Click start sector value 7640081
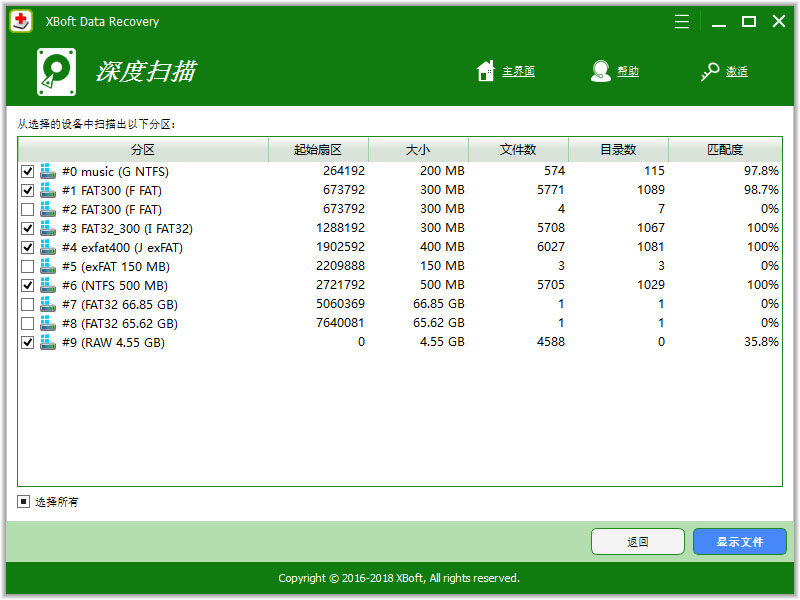The image size is (800, 600). pos(340,322)
